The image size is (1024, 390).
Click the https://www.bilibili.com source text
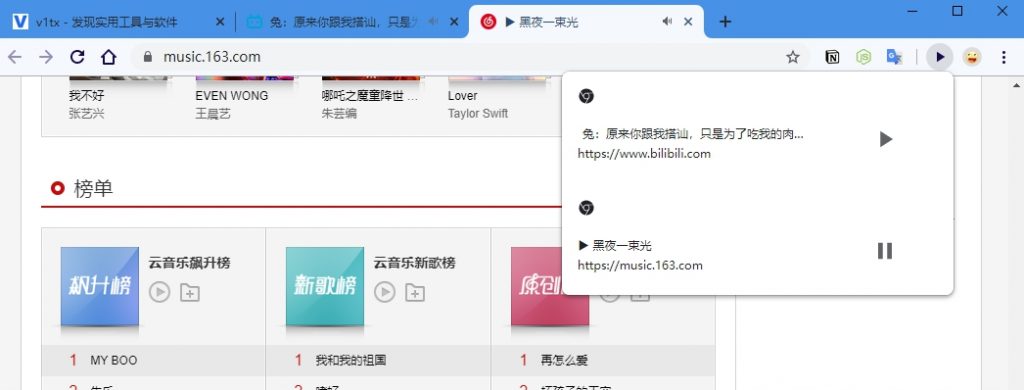tap(644, 154)
